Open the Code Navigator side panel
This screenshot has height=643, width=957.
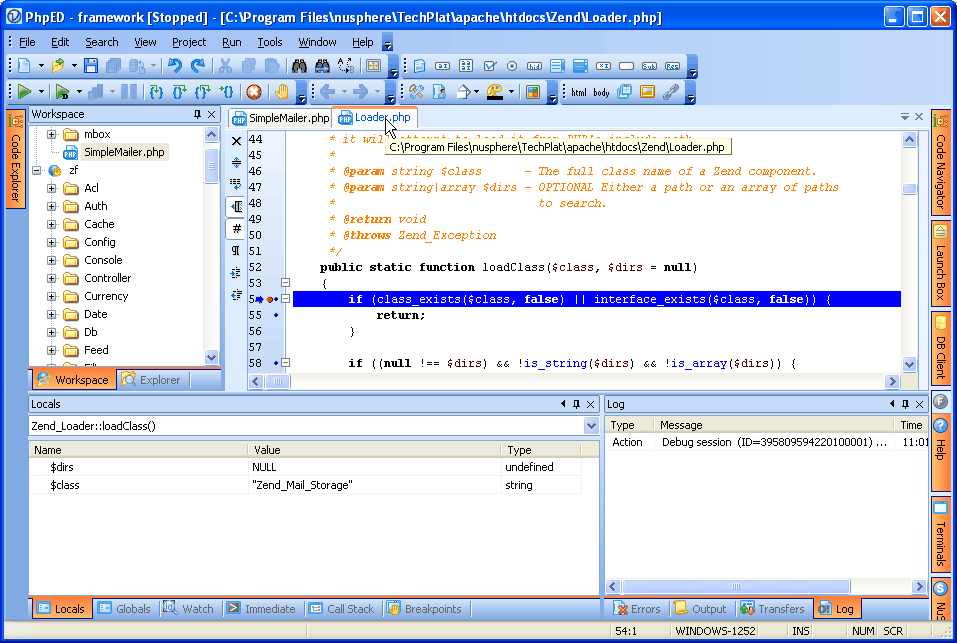tap(941, 162)
